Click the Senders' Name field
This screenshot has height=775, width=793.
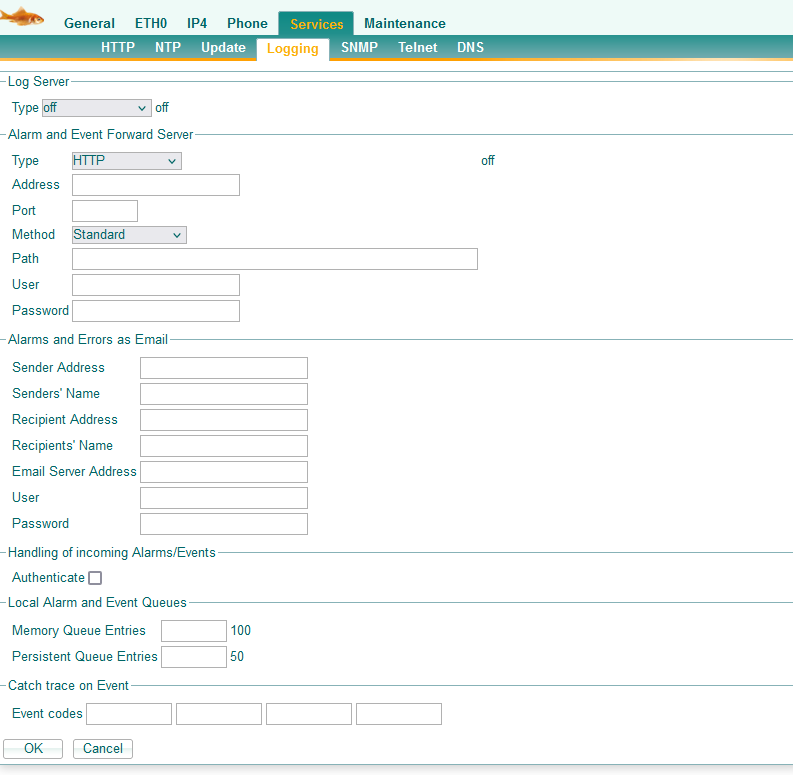pyautogui.click(x=224, y=394)
